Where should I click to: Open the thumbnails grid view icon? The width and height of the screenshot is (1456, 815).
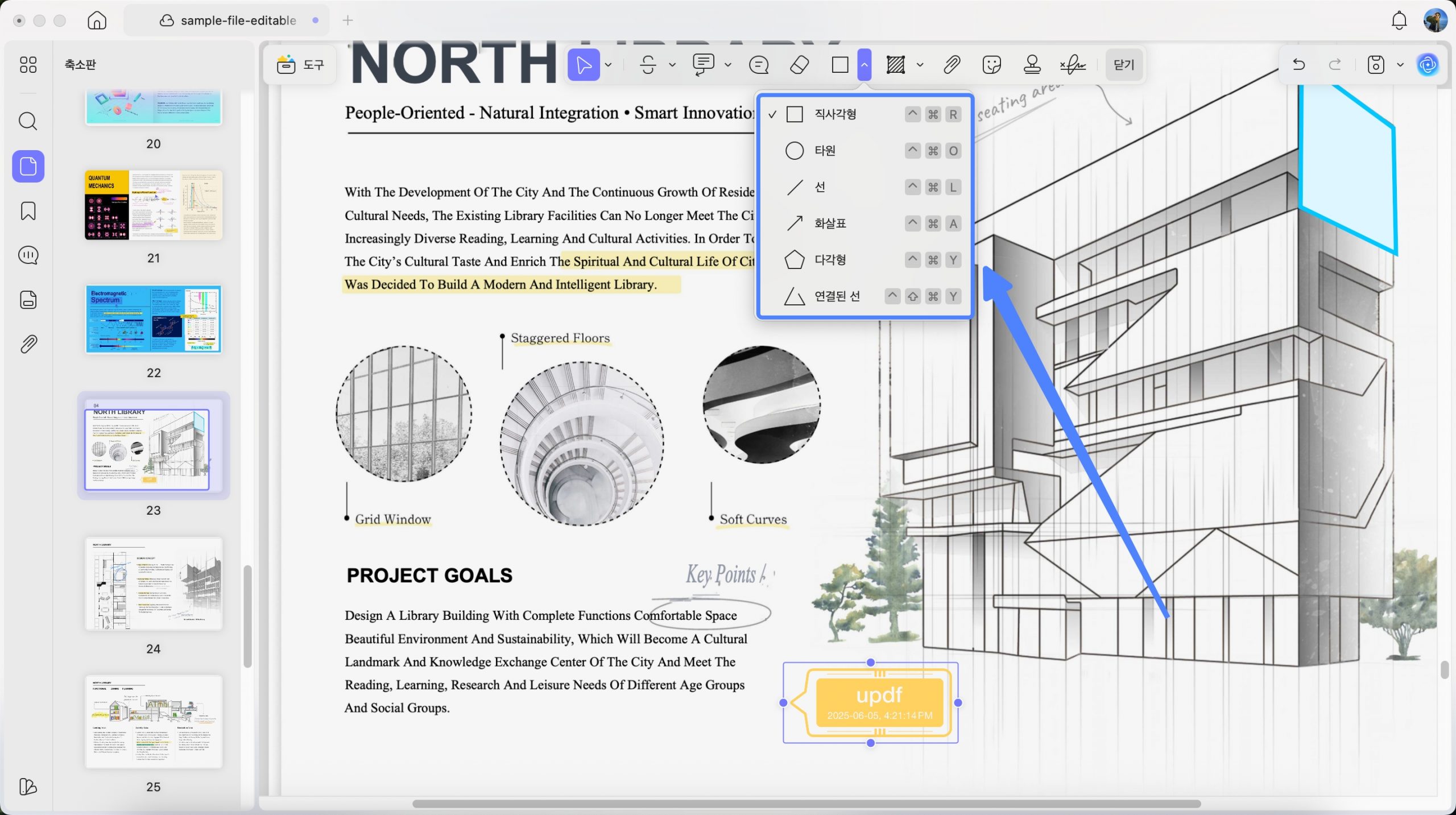coord(28,64)
